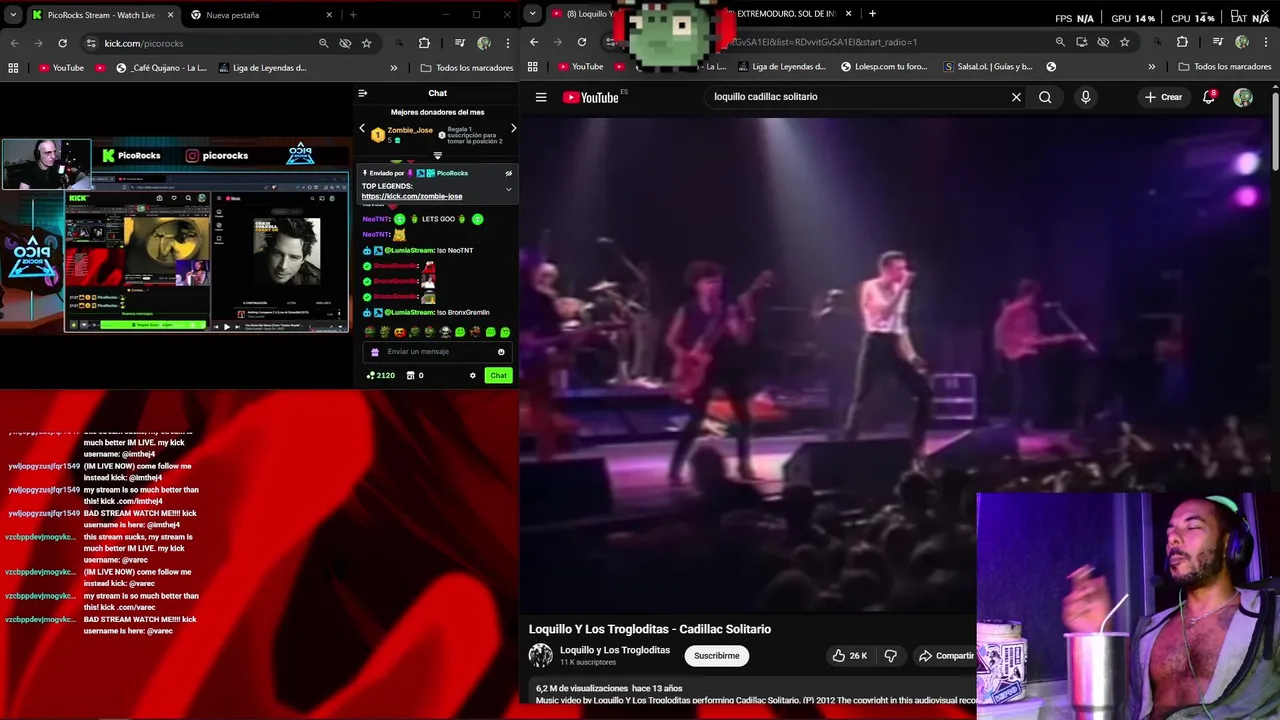Open tab search dropdown in Kick window
Screen dimensions: 1280x720
13,15
